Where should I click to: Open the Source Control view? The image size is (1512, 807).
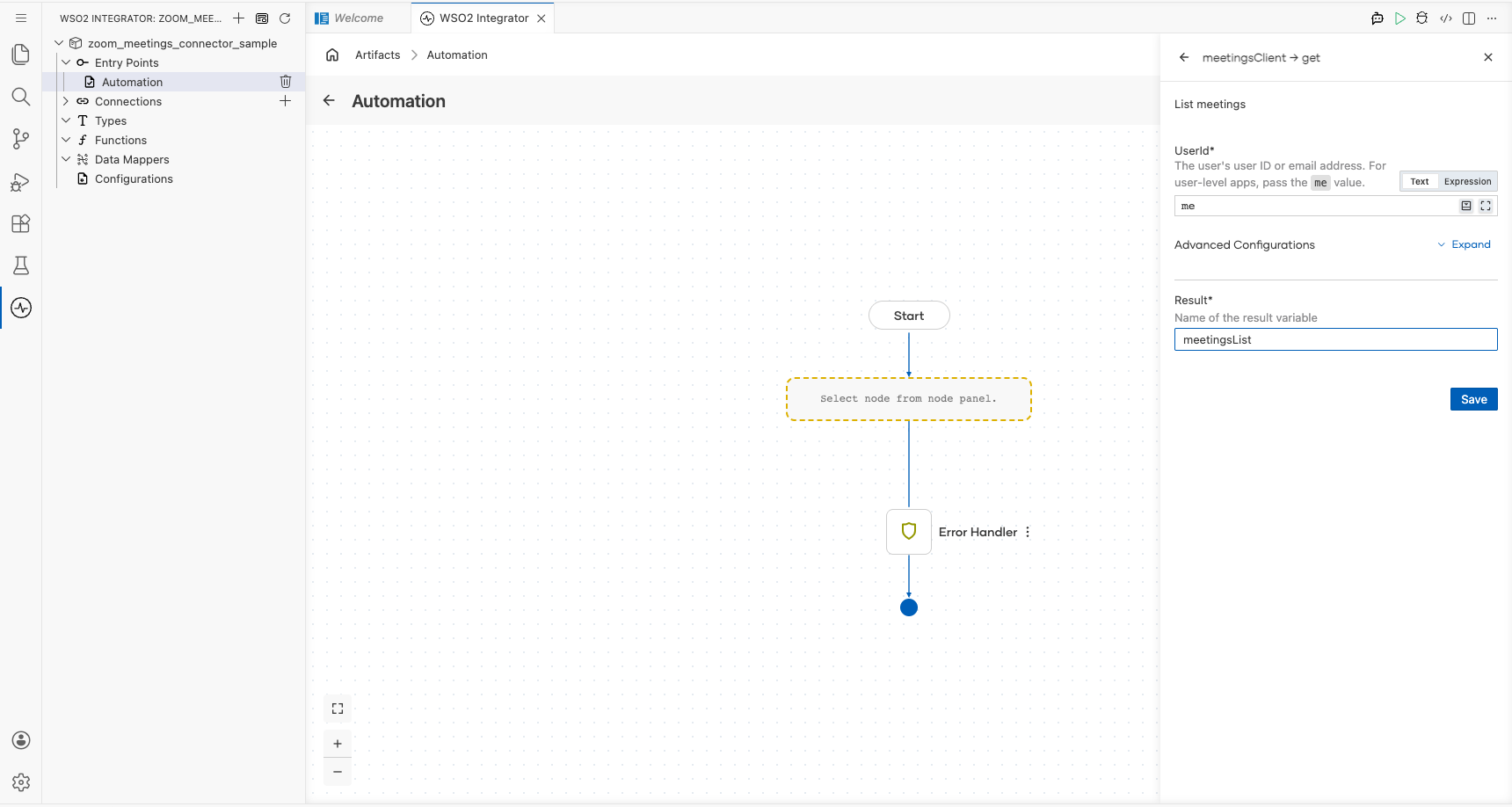(21, 139)
